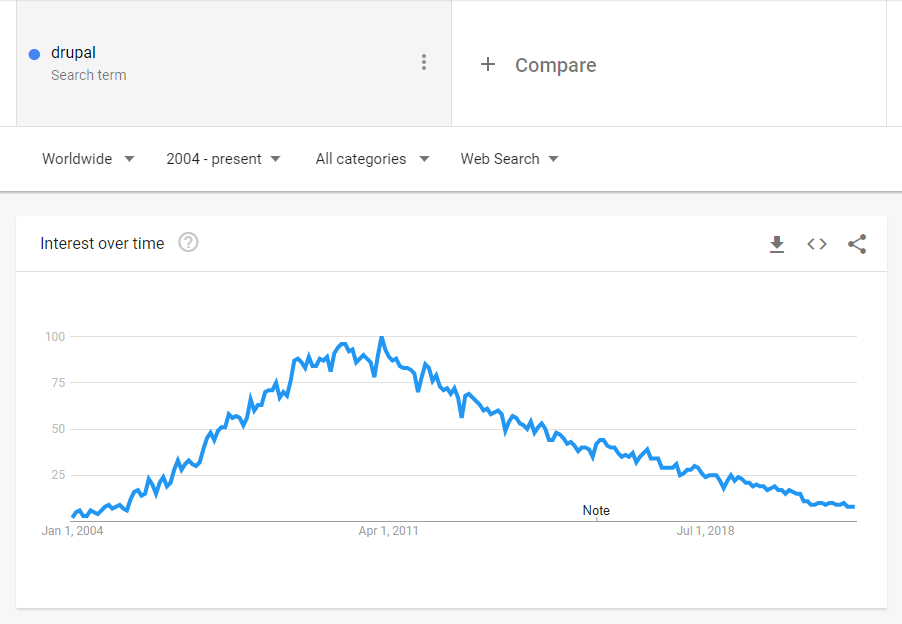Click the Note marker on the chart
Screen dimensions: 902x624
[596, 510]
